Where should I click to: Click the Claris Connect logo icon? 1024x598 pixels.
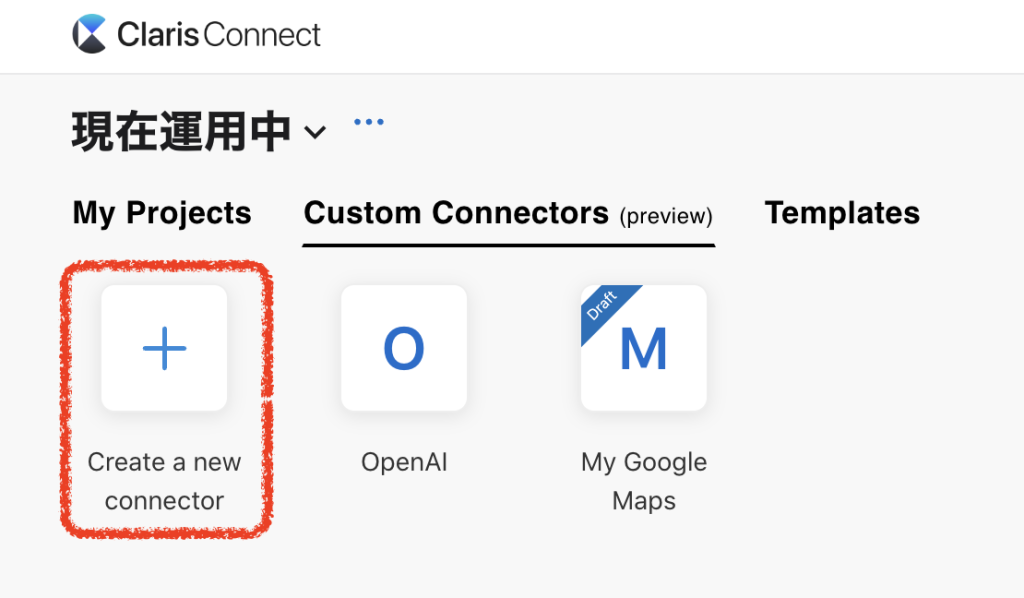(x=89, y=34)
